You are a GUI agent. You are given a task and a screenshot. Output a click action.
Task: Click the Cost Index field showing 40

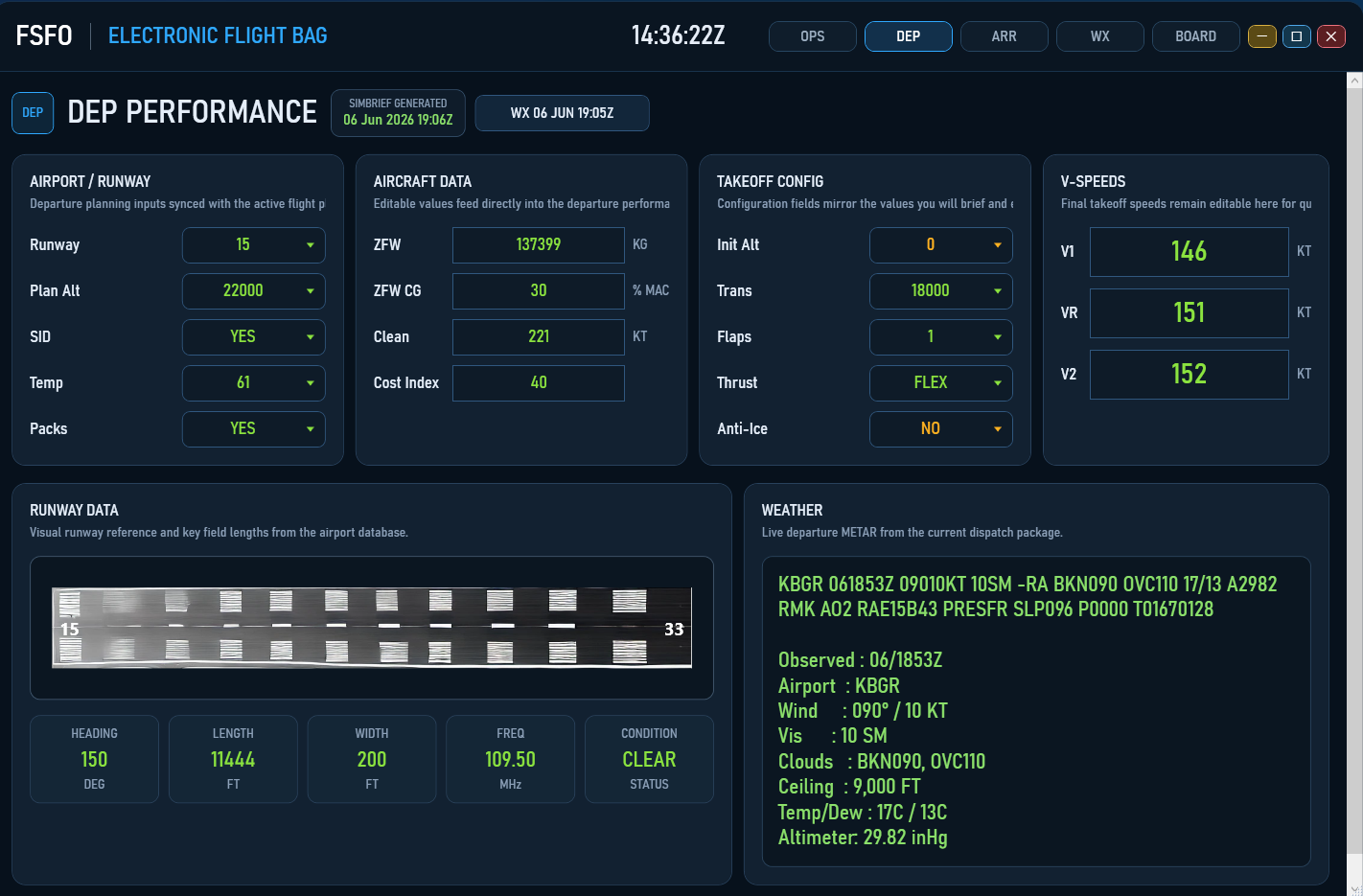coord(539,383)
